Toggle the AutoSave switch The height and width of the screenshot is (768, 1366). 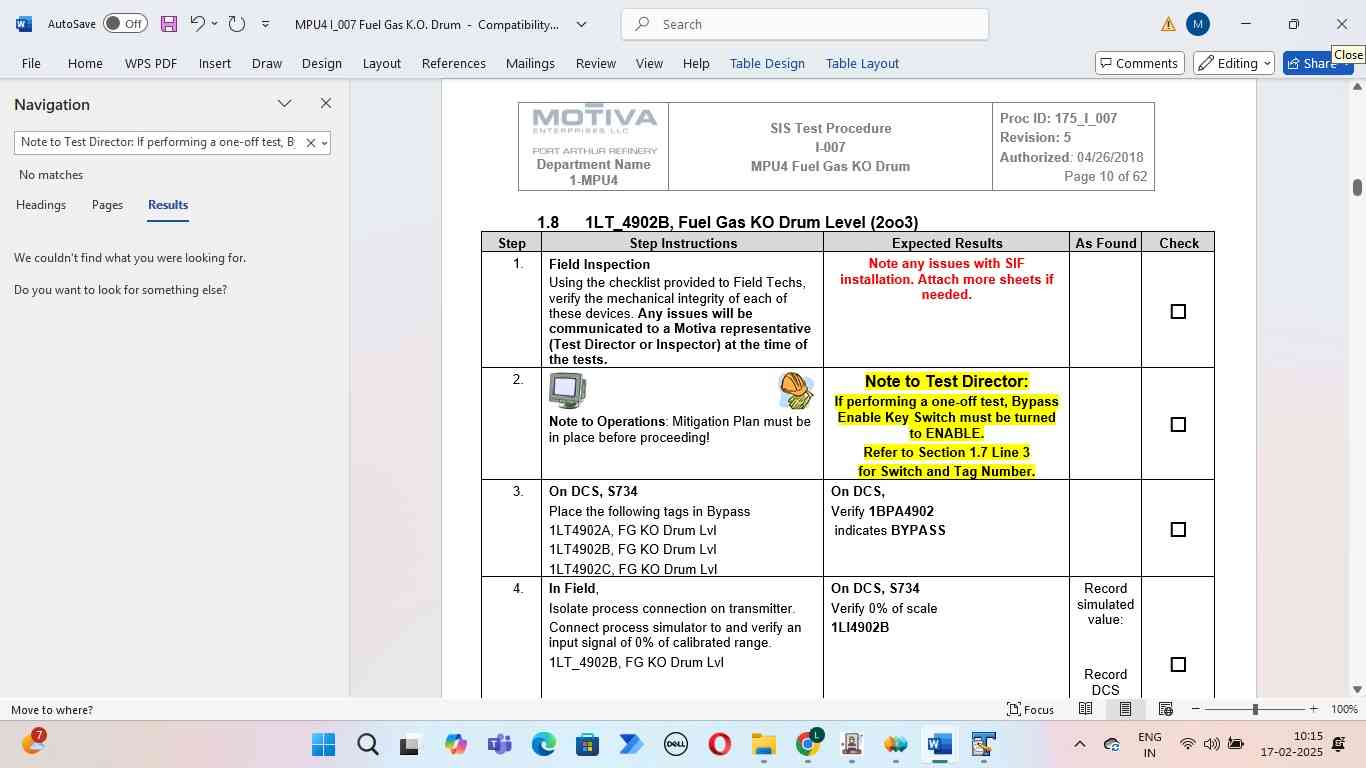tap(125, 24)
